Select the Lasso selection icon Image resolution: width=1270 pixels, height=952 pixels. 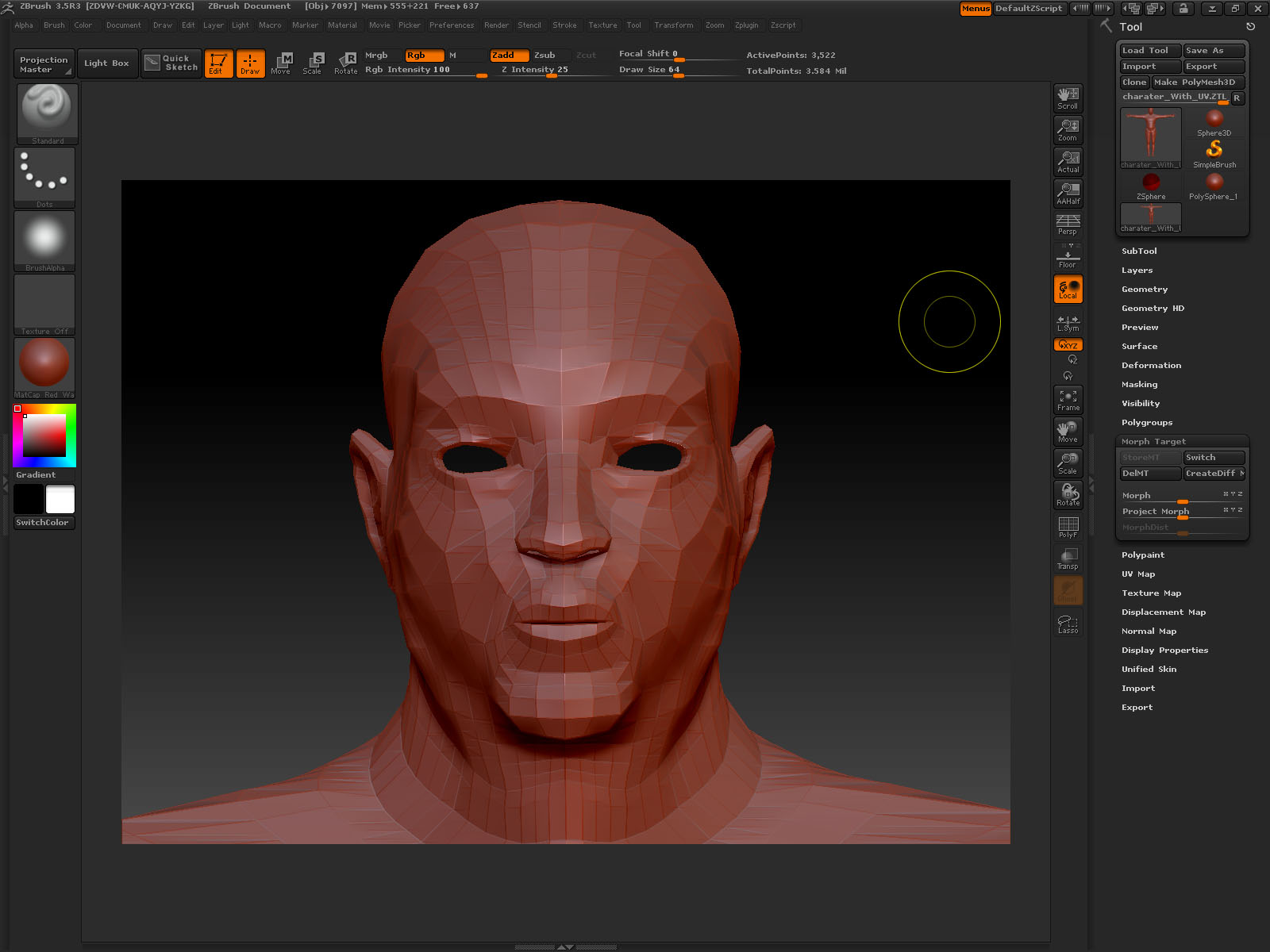(x=1068, y=624)
